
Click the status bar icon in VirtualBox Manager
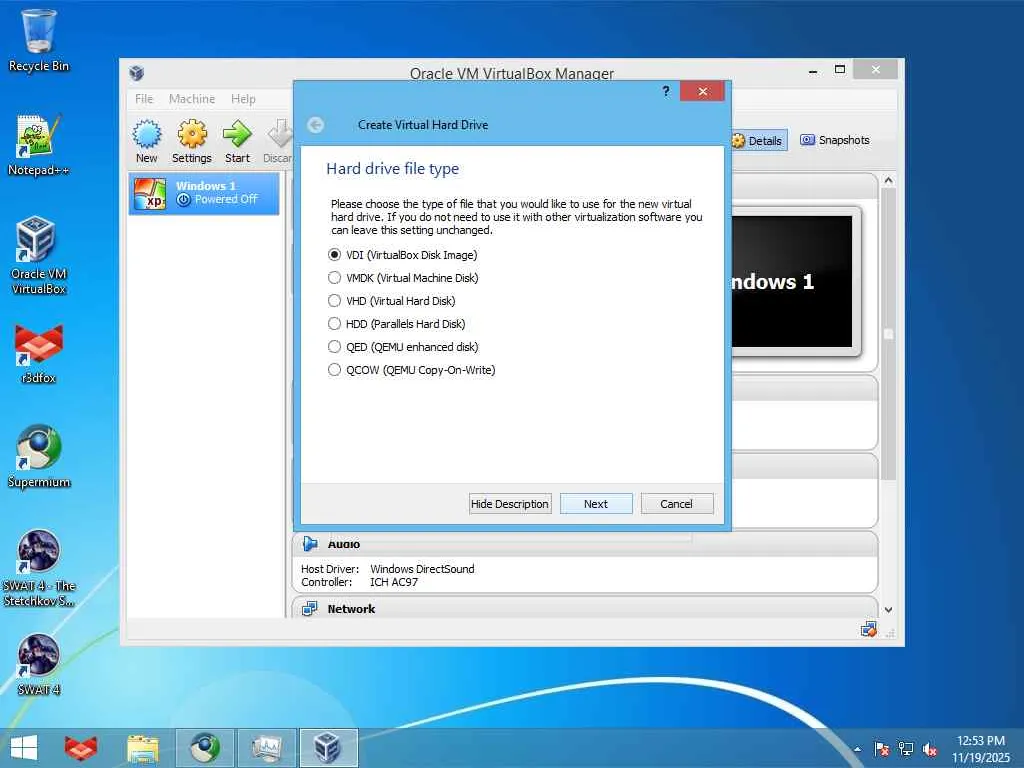(868, 630)
